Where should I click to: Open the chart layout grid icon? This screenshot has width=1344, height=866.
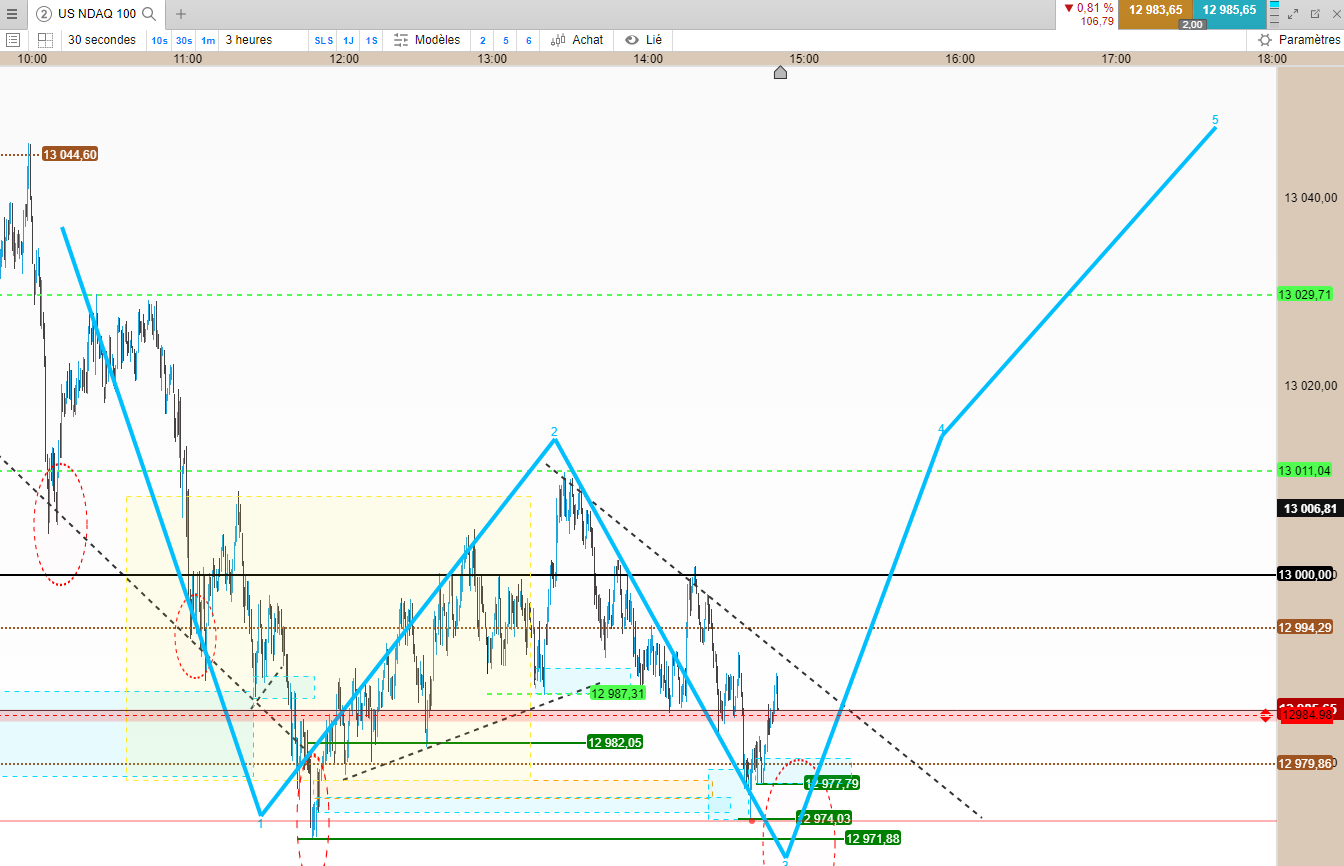coord(45,40)
